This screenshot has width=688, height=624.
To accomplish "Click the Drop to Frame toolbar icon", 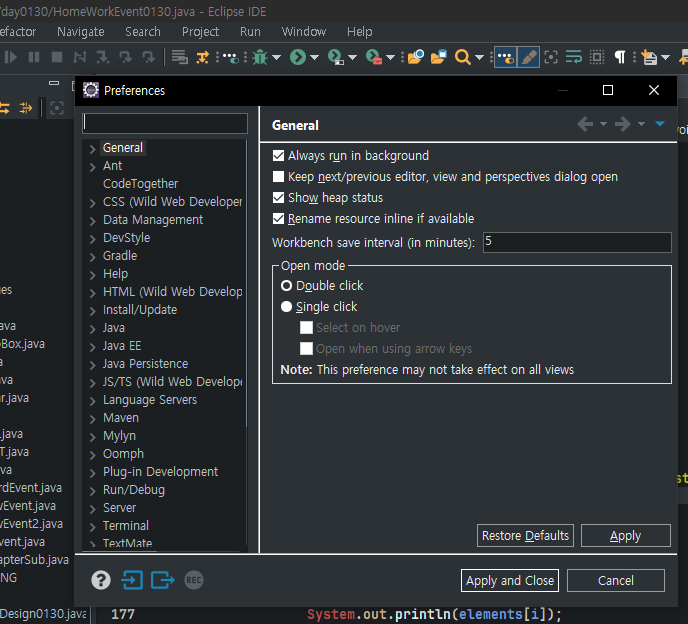I will (x=179, y=57).
